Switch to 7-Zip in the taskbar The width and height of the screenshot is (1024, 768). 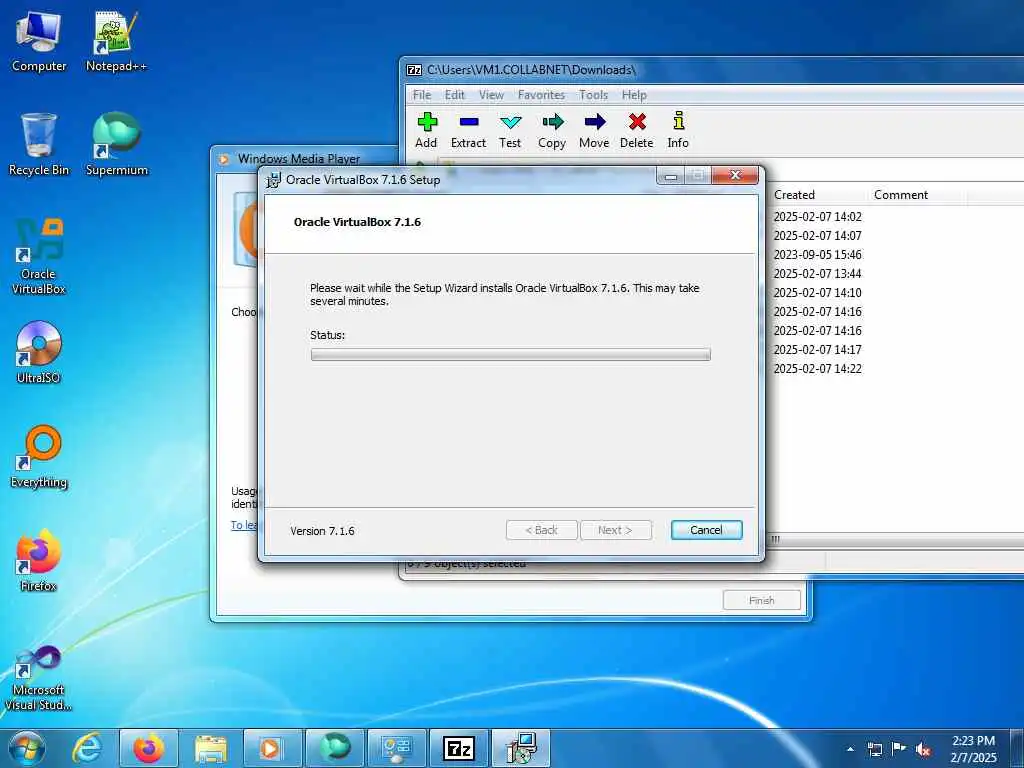pos(458,748)
